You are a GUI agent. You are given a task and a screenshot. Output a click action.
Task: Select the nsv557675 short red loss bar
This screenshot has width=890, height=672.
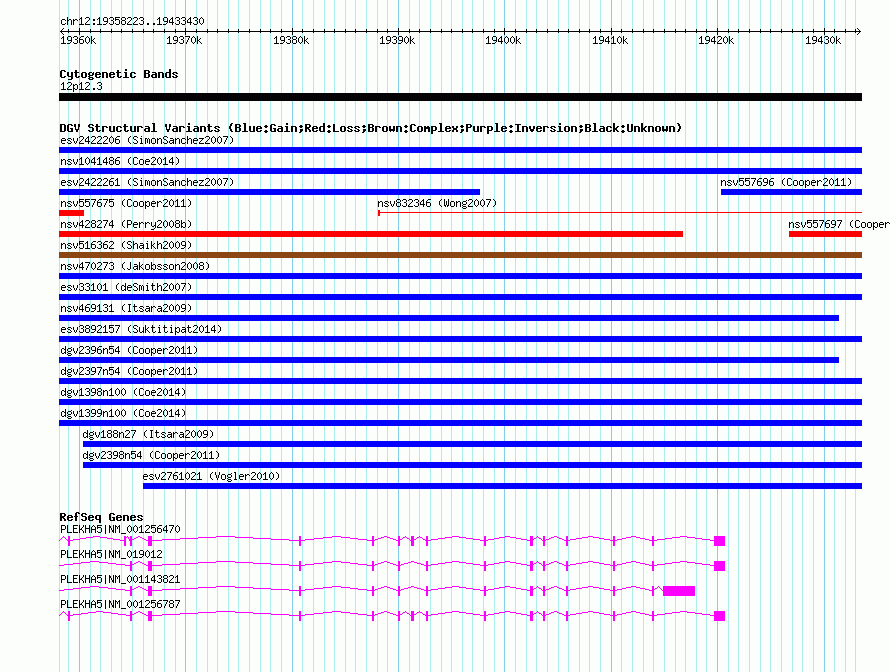(72, 213)
